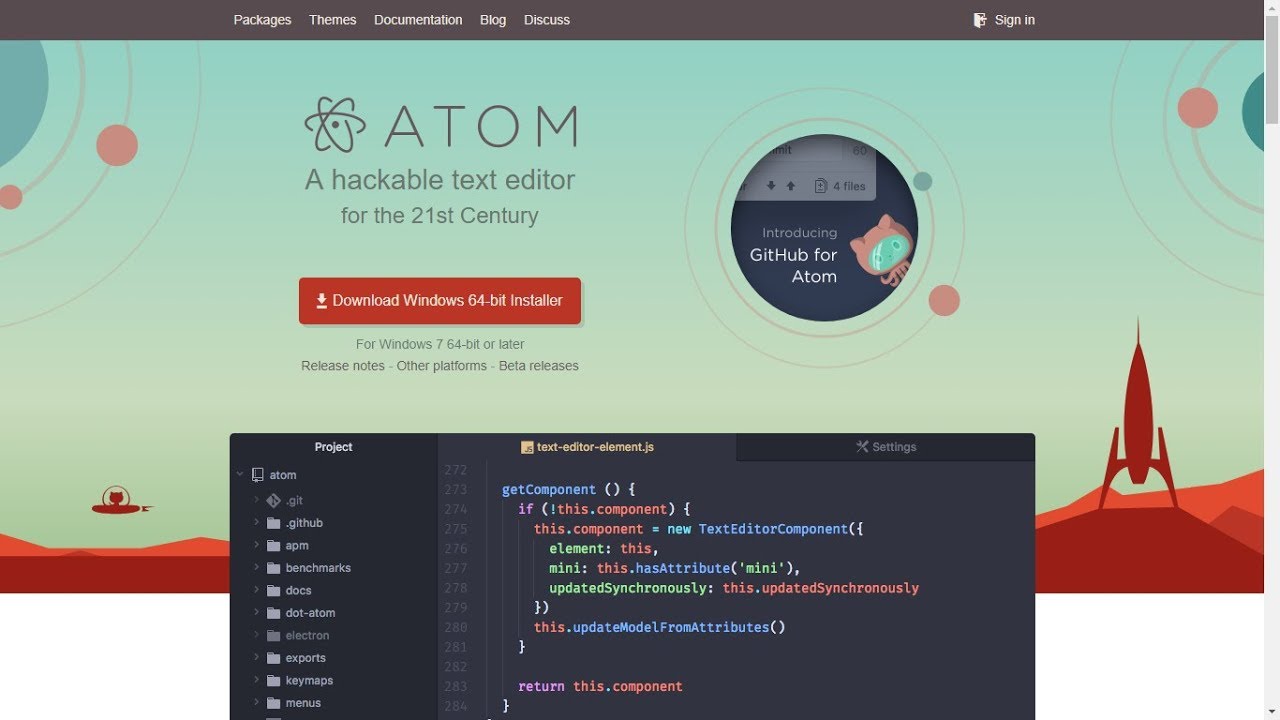Click the benchmarks folder icon

[273, 568]
